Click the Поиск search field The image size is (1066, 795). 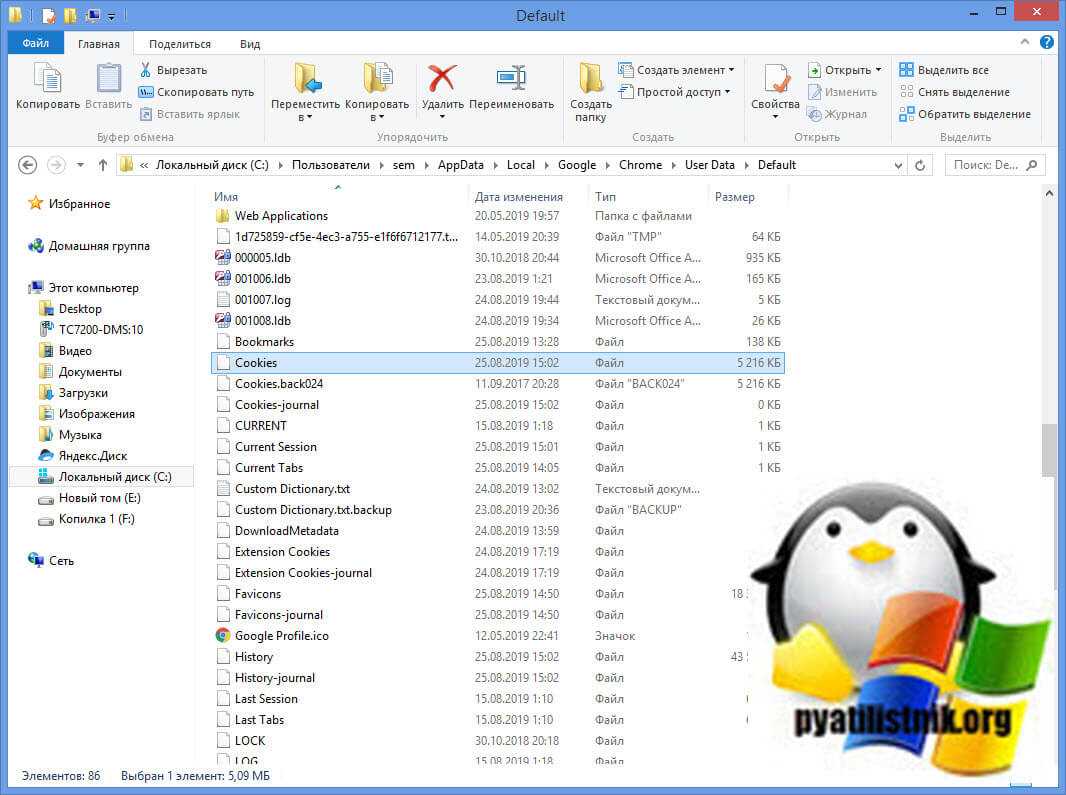click(990, 165)
